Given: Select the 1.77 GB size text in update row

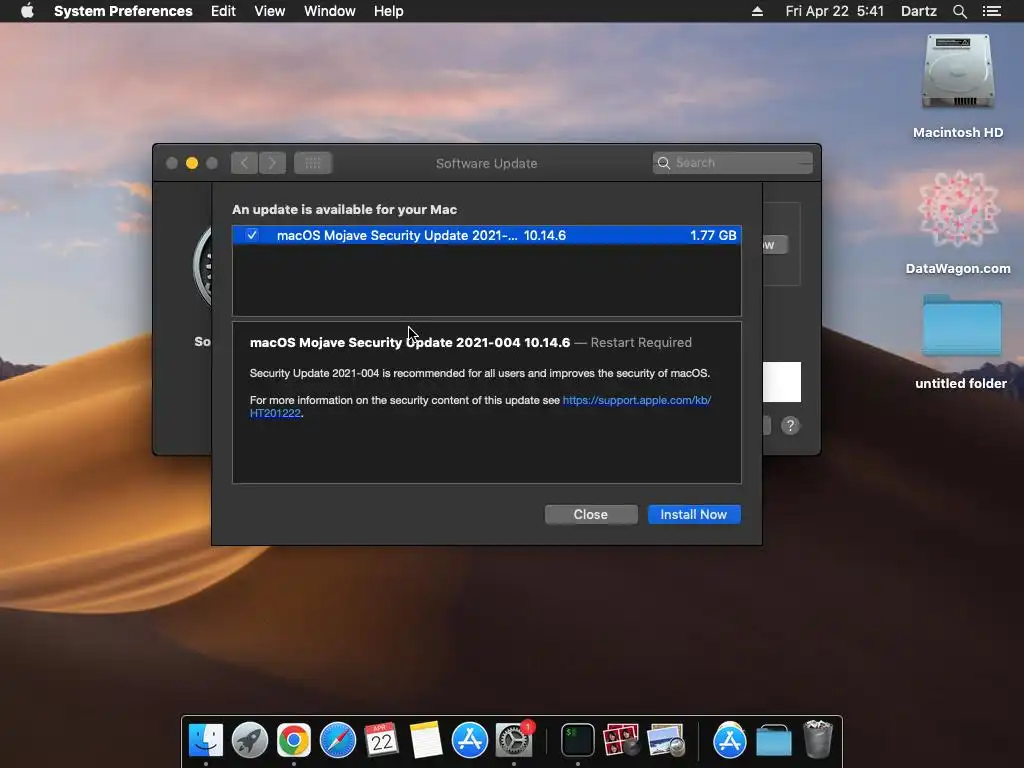Looking at the screenshot, I should click(713, 235).
